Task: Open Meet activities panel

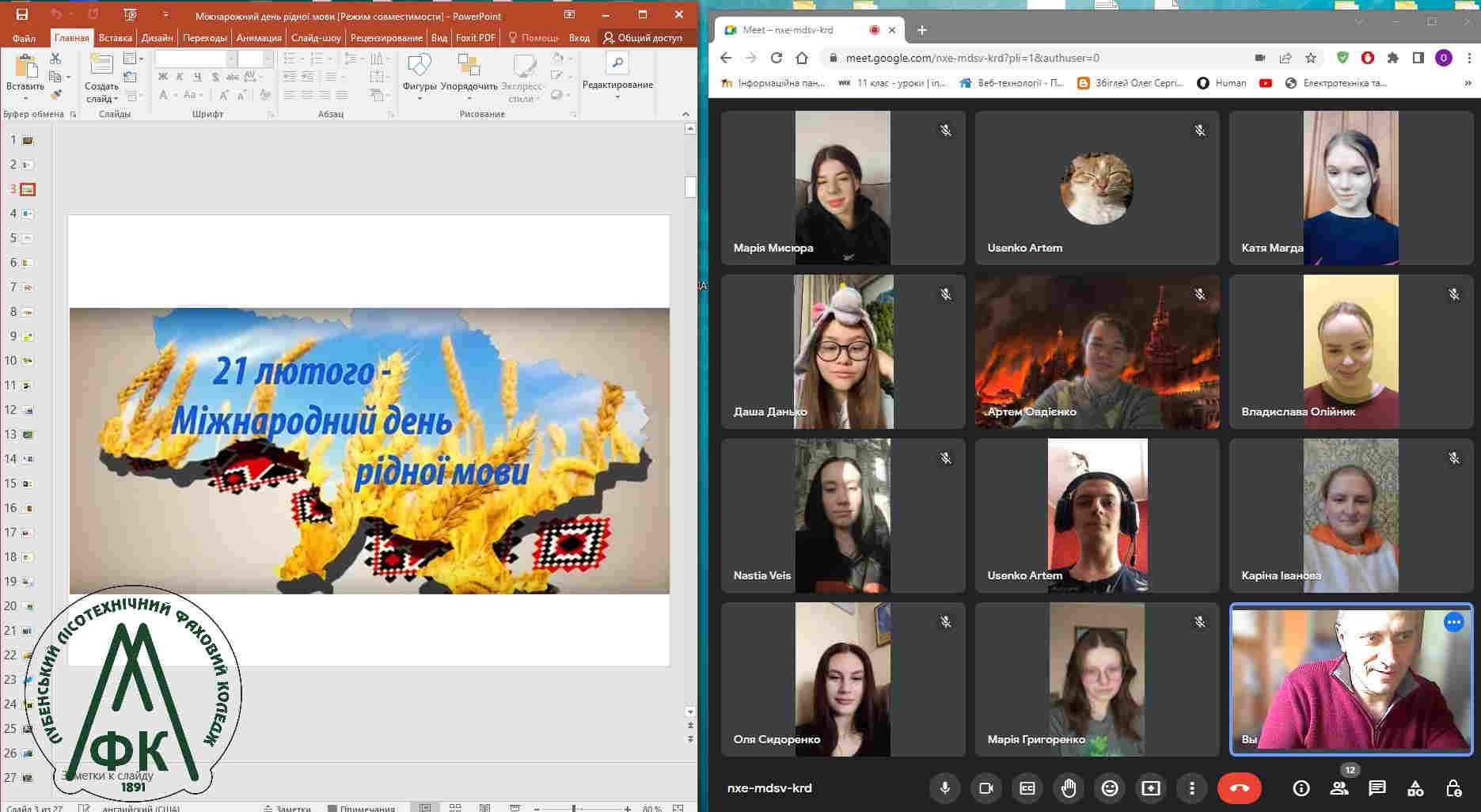Action: click(x=1415, y=788)
